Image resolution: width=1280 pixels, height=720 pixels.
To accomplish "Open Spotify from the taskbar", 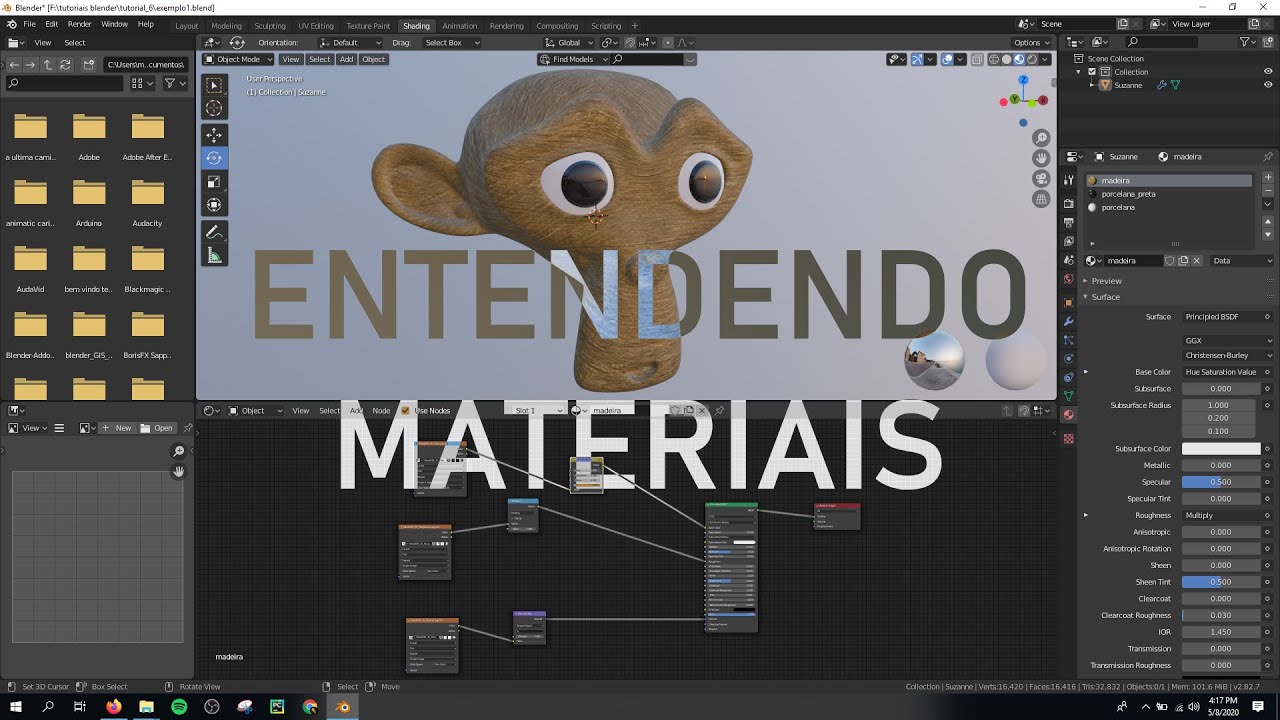I will (x=179, y=707).
